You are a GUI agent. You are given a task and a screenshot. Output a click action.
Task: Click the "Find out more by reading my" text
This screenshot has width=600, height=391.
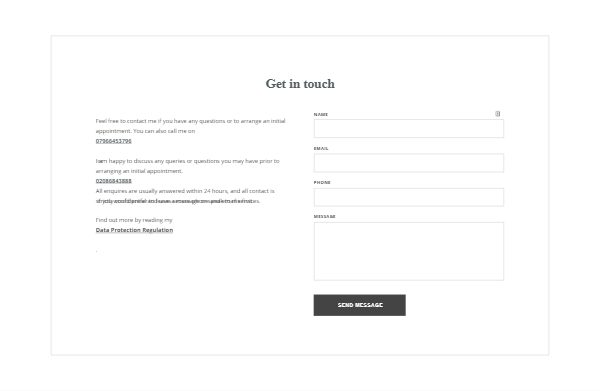click(x=134, y=220)
